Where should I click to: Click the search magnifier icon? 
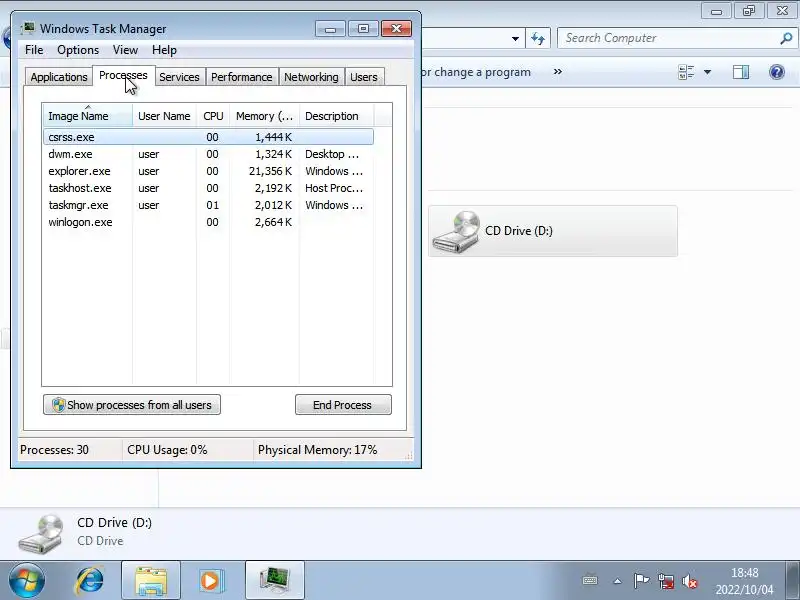pyautogui.click(x=786, y=38)
